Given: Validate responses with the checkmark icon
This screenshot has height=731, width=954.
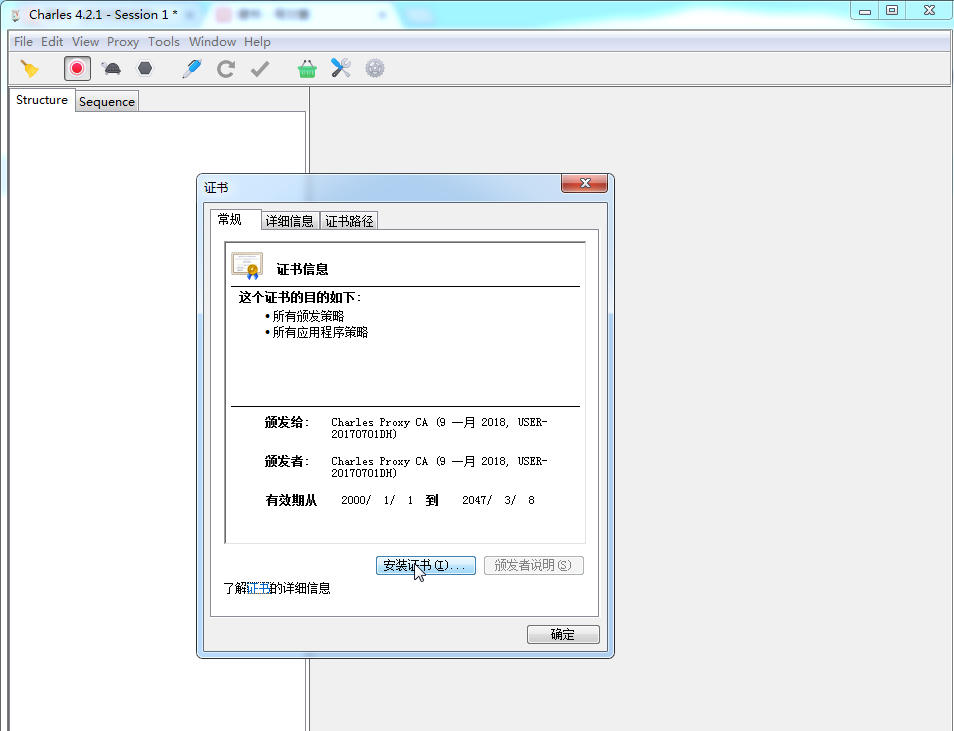Looking at the screenshot, I should (x=261, y=68).
